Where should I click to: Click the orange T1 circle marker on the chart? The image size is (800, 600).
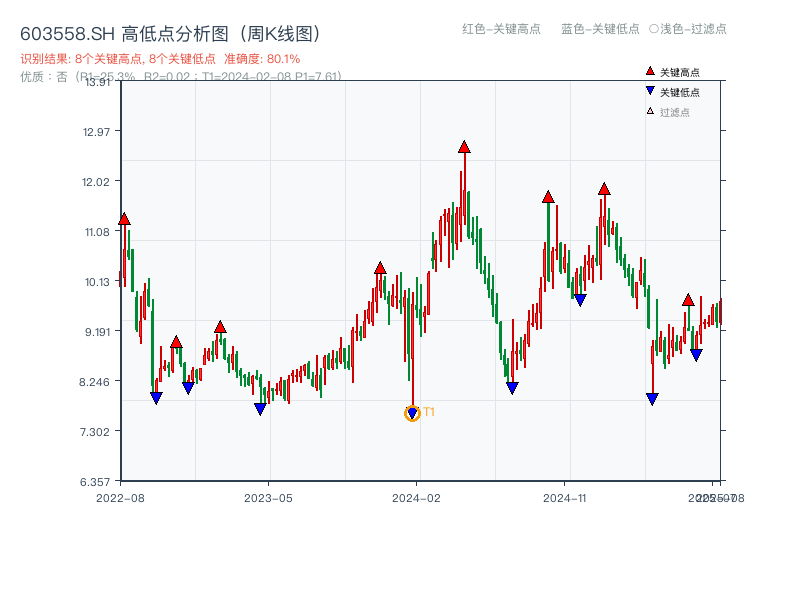point(412,411)
